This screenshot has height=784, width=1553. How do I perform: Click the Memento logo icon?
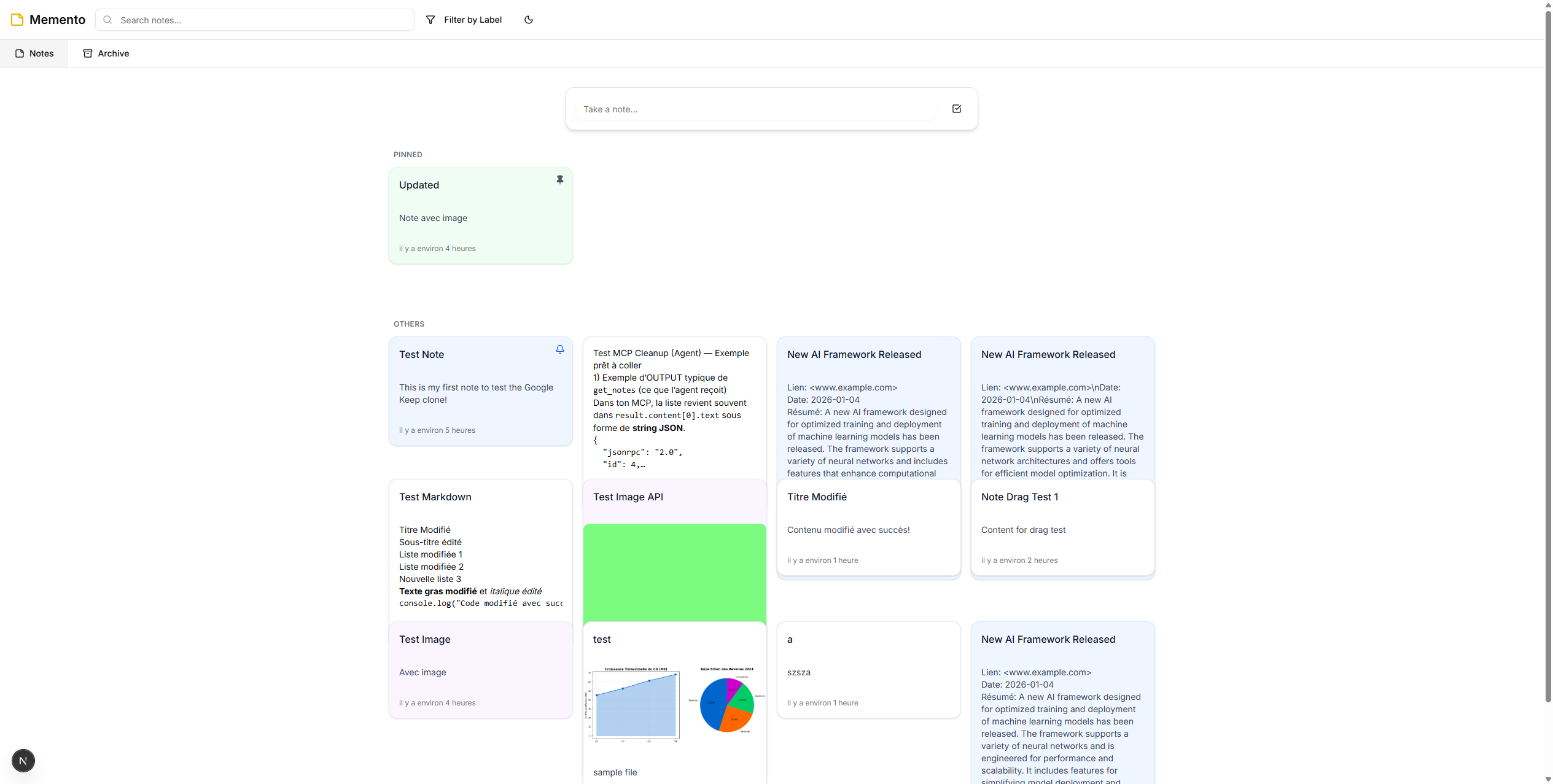(x=17, y=20)
